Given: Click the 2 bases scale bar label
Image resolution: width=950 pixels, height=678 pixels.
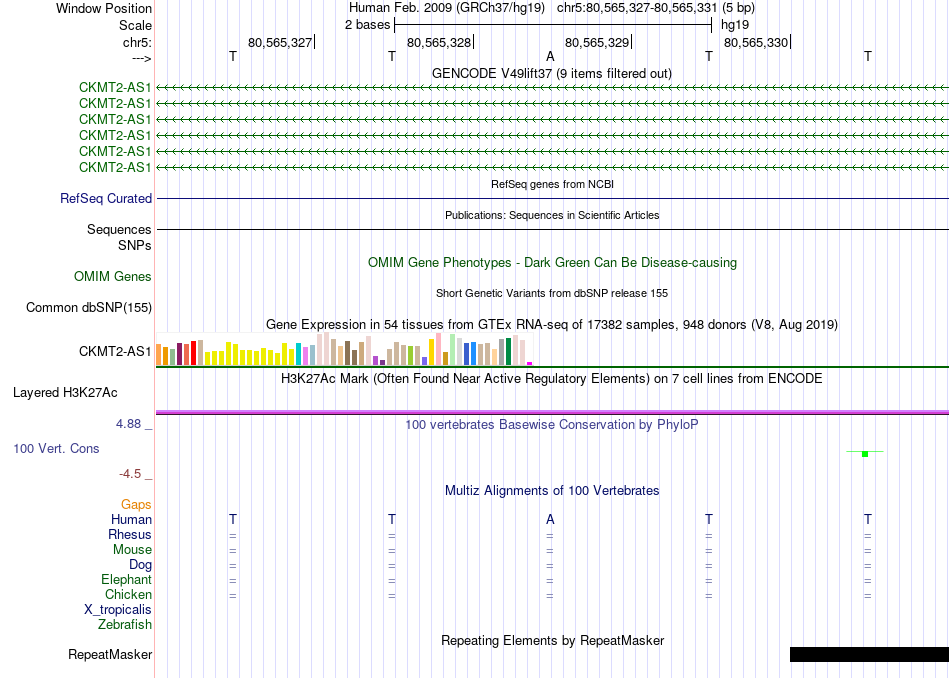Looking at the screenshot, I should point(368,25).
